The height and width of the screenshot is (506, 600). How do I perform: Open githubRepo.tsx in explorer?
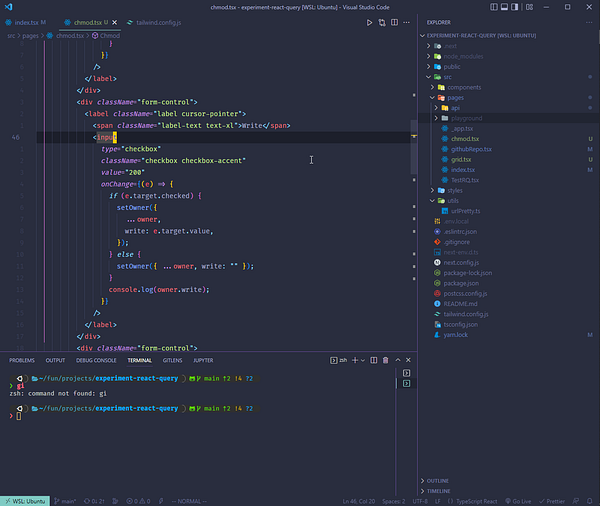click(471, 149)
